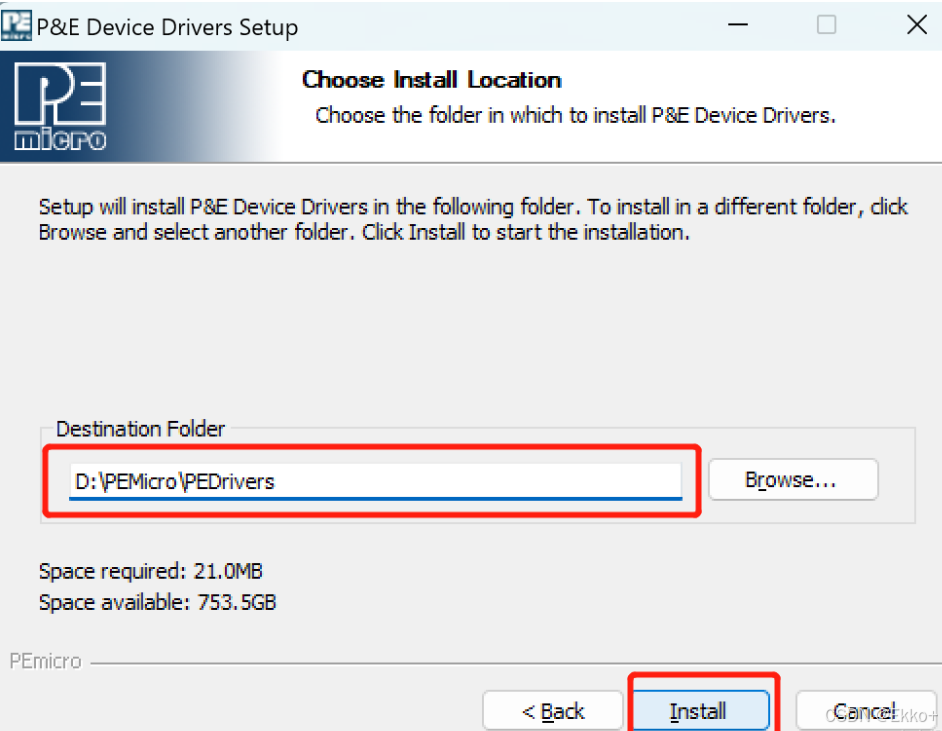This screenshot has height=731, width=942.
Task: Click the 'Setup will install P&E Device Drivers' paragraph
Action: (x=473, y=219)
